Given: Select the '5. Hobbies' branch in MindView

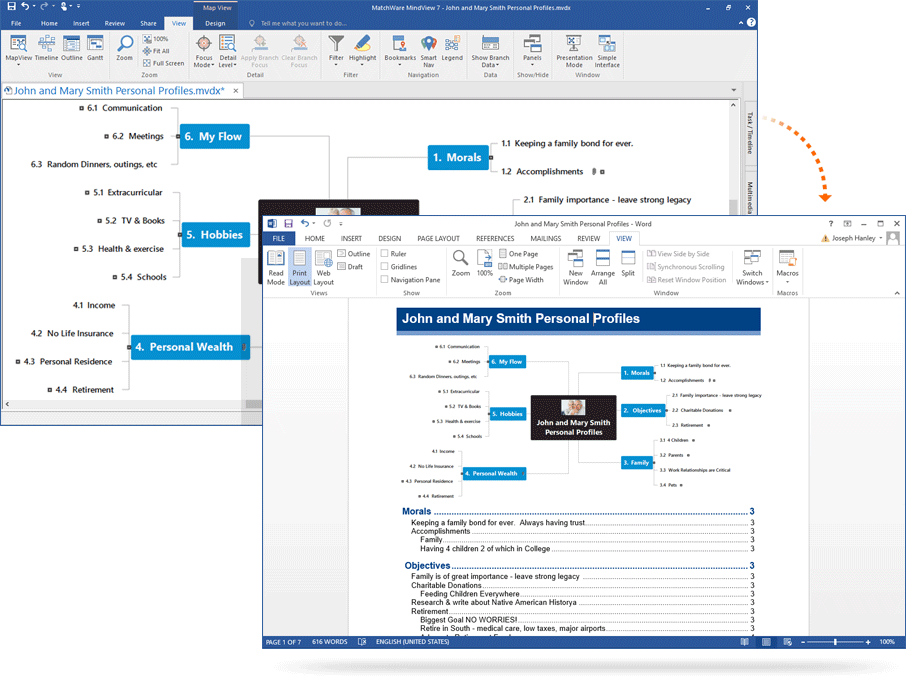Looking at the screenshot, I should pos(216,235).
